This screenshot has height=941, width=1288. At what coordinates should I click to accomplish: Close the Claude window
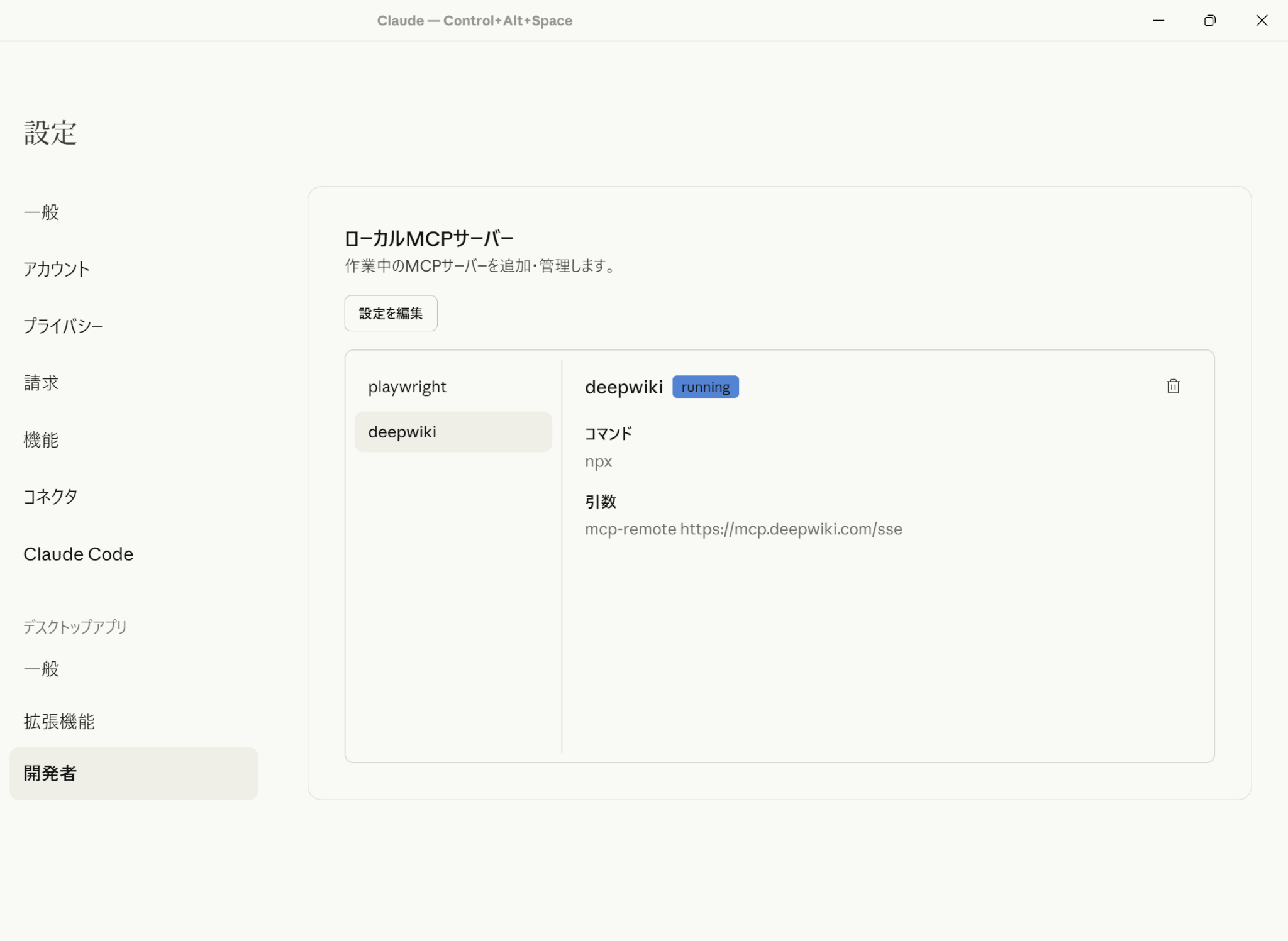click(1261, 21)
